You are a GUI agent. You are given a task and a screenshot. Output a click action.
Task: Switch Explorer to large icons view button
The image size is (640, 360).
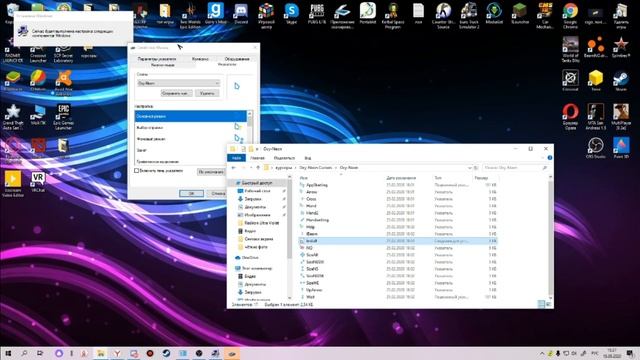(x=549, y=304)
